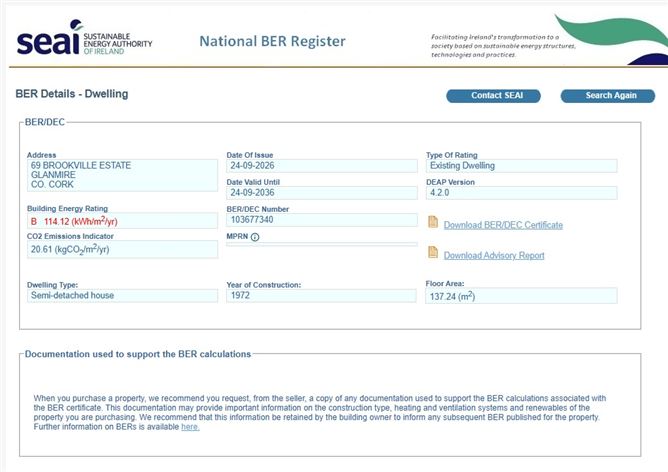Click the BER/DEC section legend
This screenshot has height=472, width=668.
(x=45, y=122)
